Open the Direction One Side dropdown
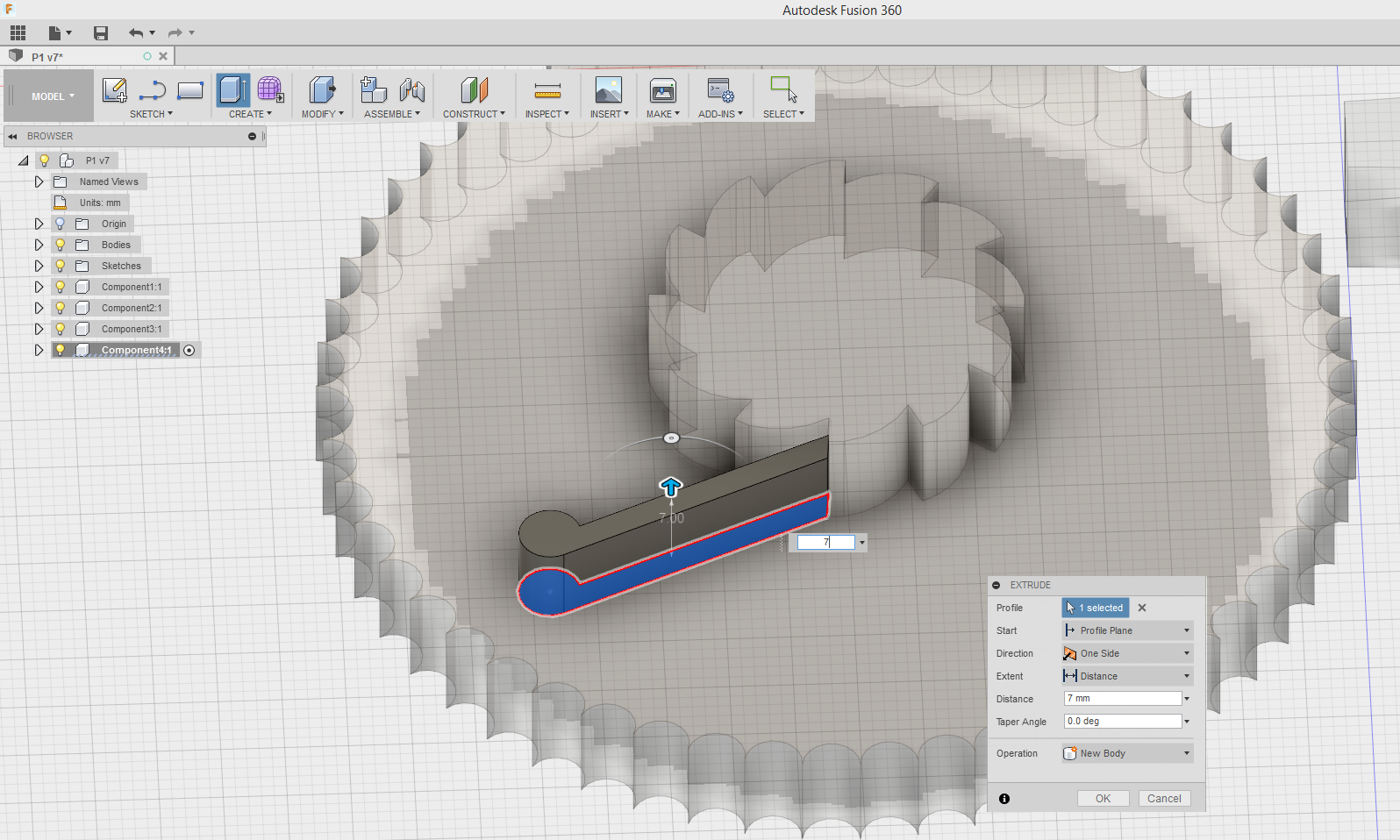The width and height of the screenshot is (1400, 840). click(1127, 653)
